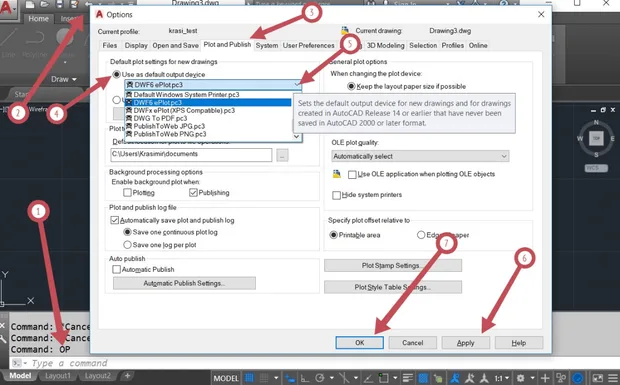Select Printable area radio button
Image resolution: width=620 pixels, height=385 pixels.
pos(333,235)
